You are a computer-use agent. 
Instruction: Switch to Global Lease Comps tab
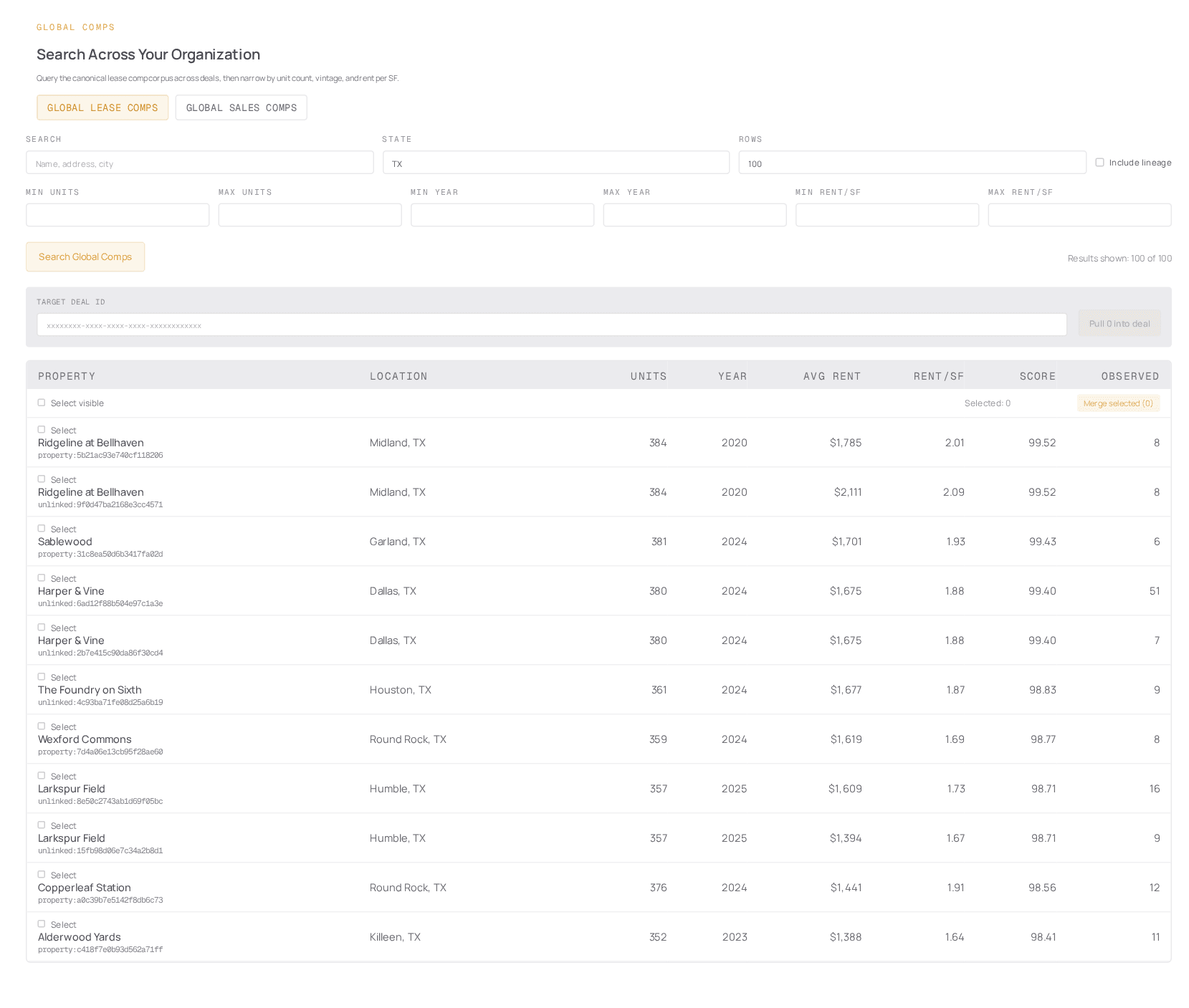(x=102, y=107)
